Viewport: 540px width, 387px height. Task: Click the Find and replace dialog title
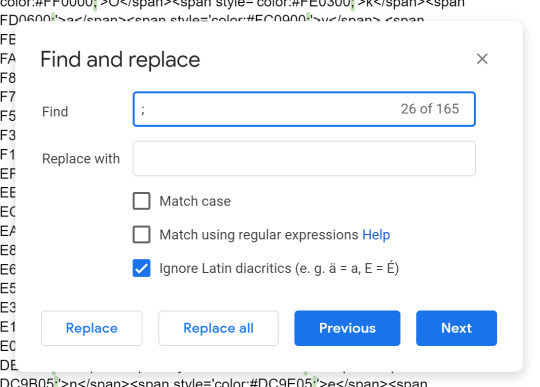coord(120,60)
